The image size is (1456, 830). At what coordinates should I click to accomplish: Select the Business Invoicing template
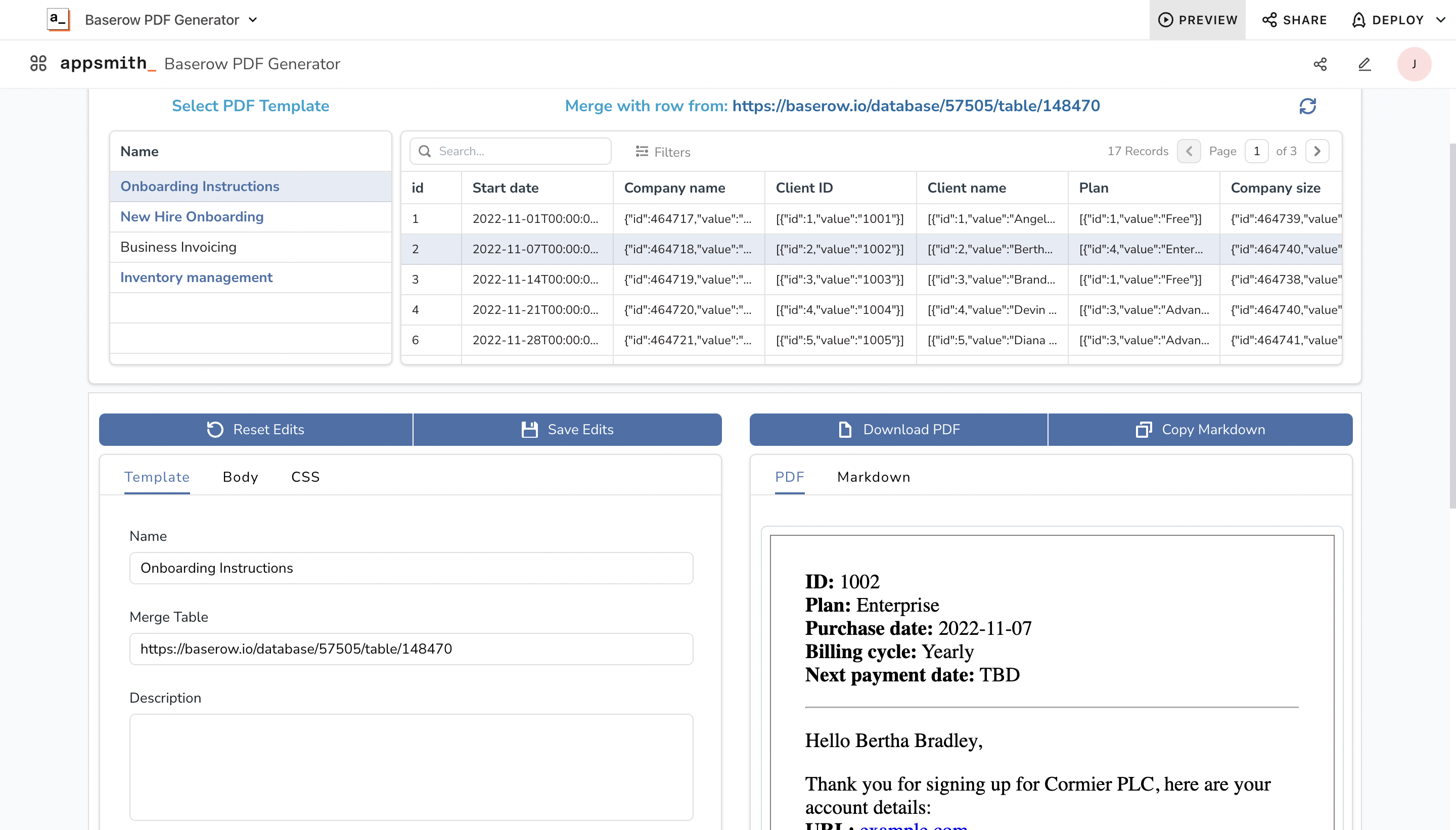pos(178,247)
